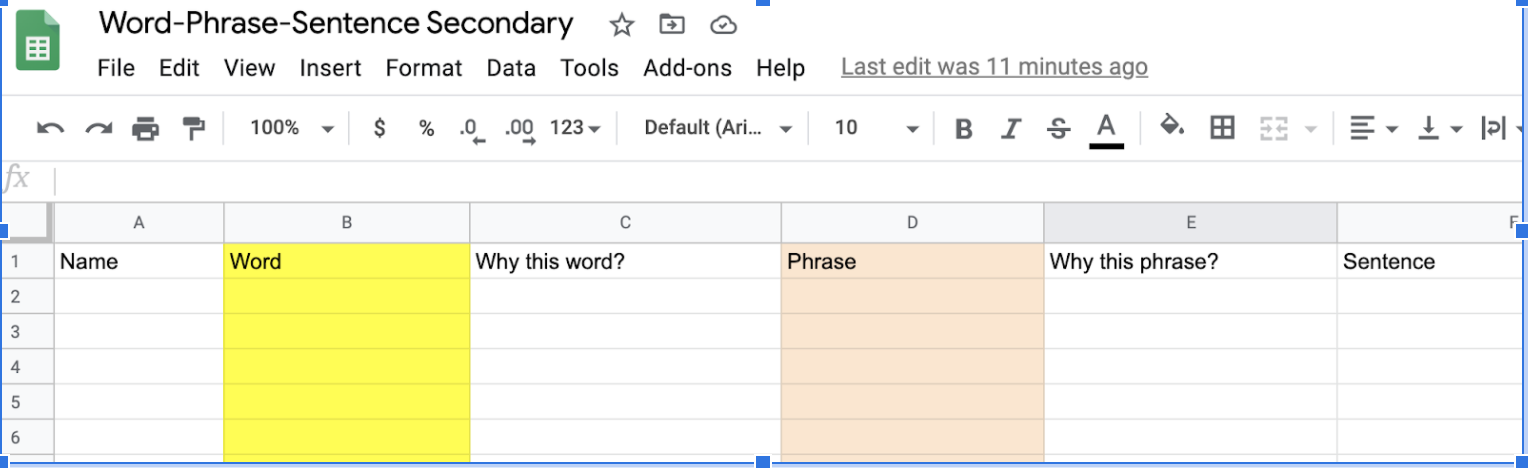Open the font size 10 dropdown
The image size is (1528, 468).
[x=876, y=128]
